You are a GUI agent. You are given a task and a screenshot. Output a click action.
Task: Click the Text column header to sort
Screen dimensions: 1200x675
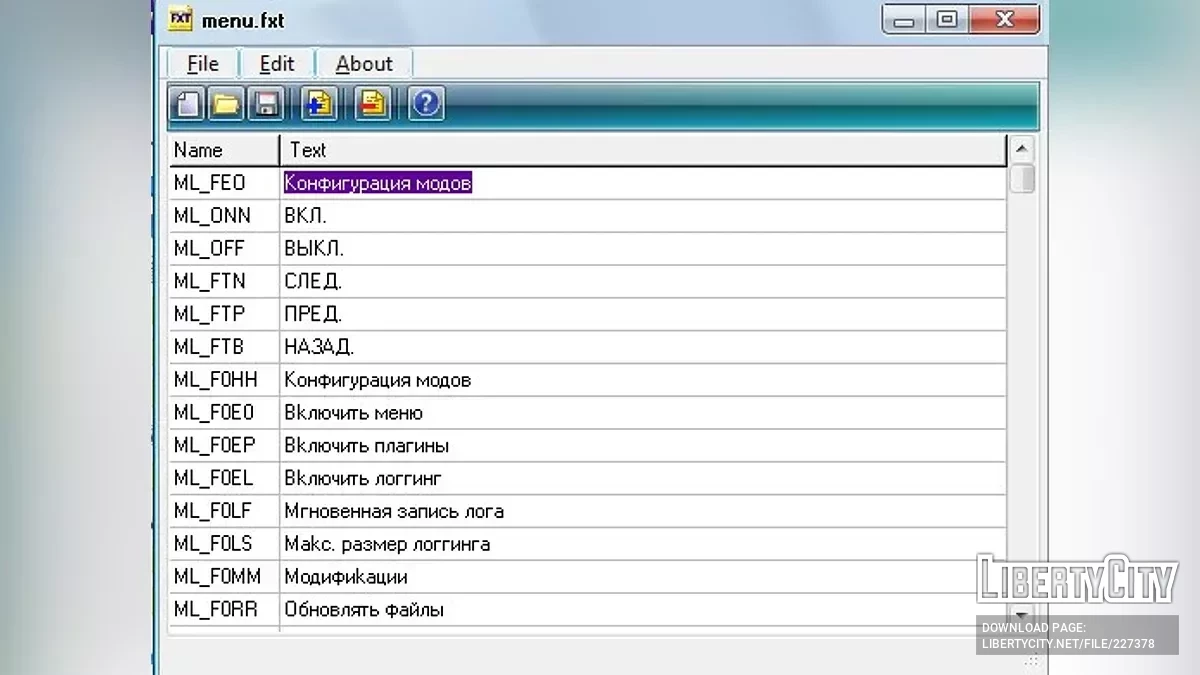tap(307, 150)
